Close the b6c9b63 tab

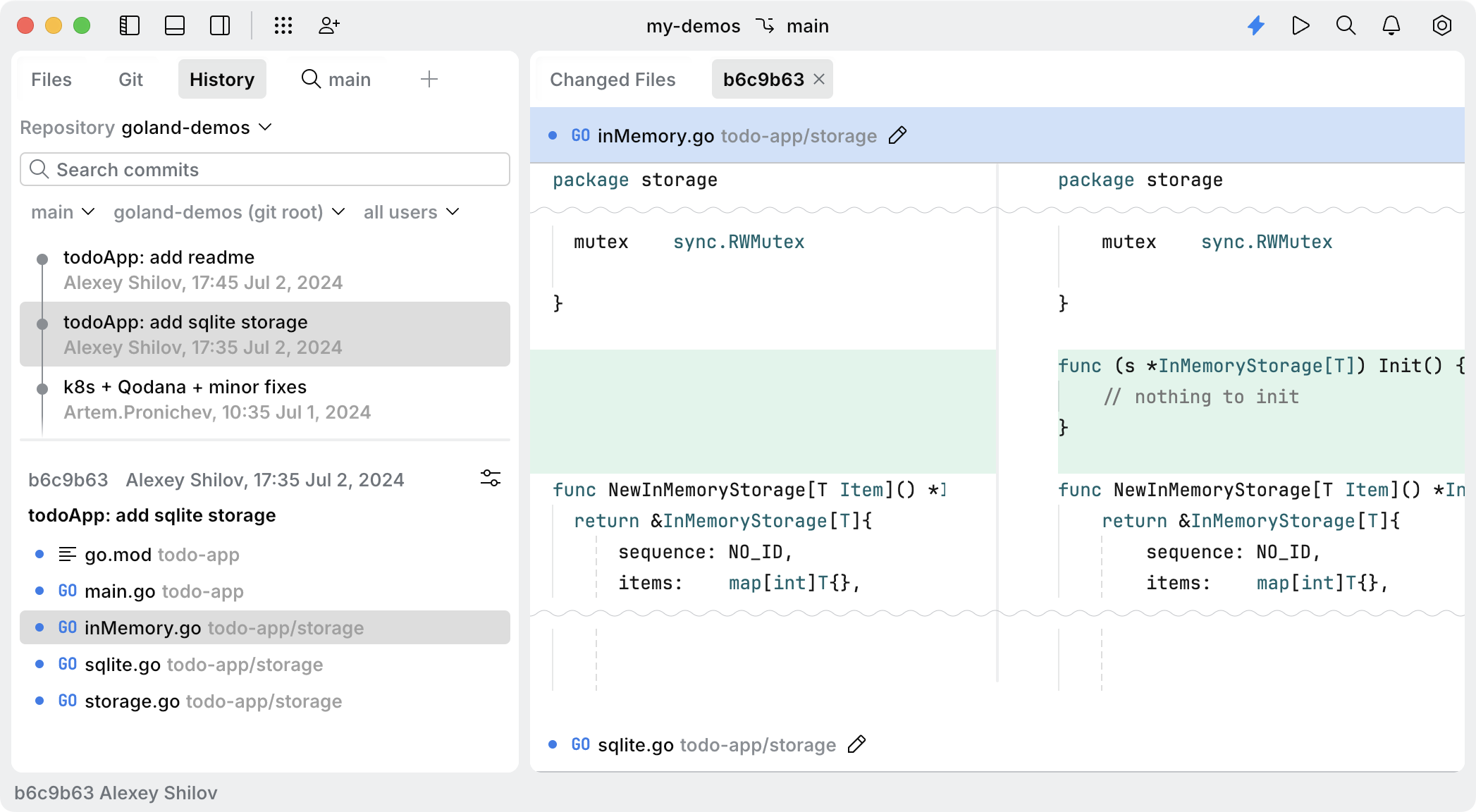(x=819, y=80)
